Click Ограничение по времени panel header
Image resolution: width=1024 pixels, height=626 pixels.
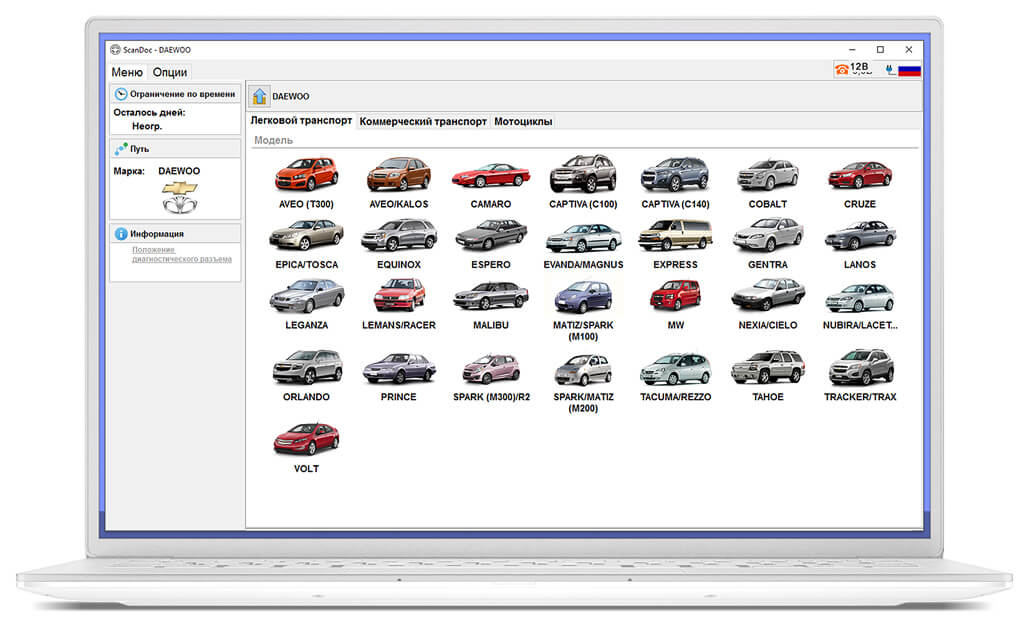175,94
